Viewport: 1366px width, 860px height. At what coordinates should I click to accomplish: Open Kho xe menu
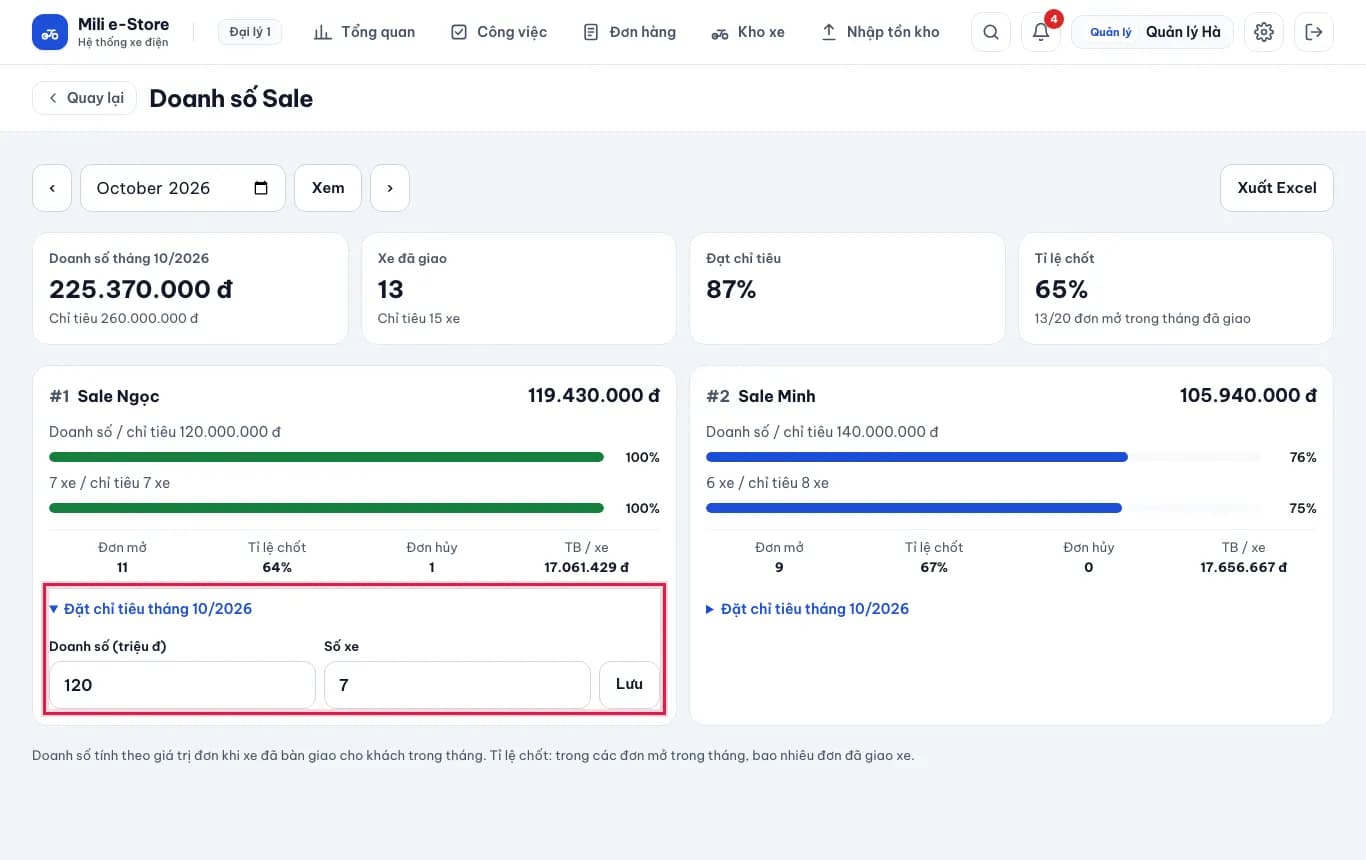[748, 32]
